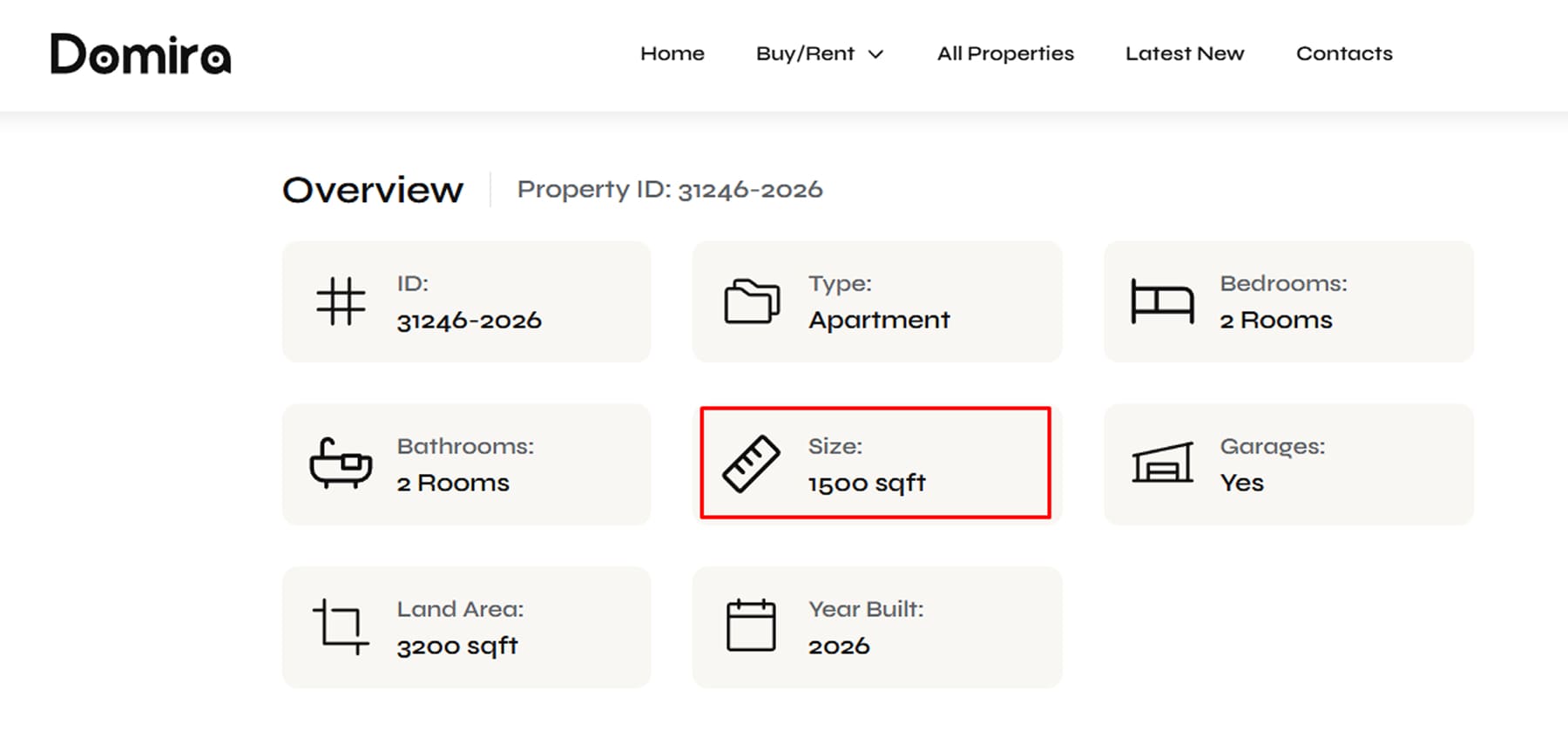Click the Overview heading

tap(373, 190)
